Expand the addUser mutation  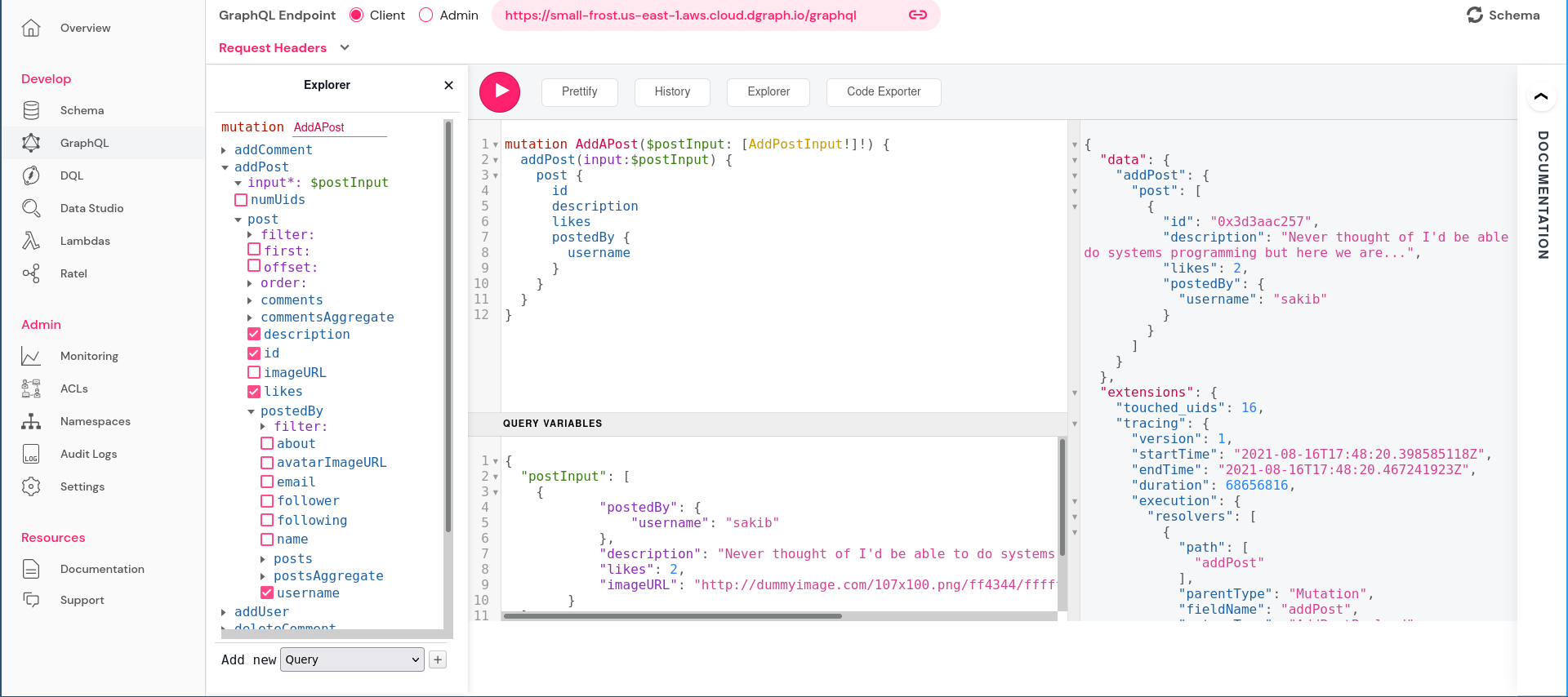[224, 612]
